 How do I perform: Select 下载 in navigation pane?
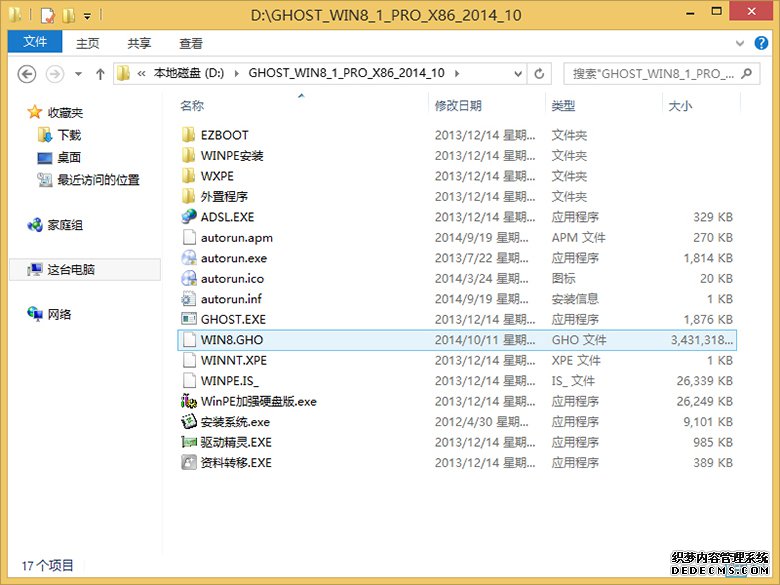click(x=69, y=135)
